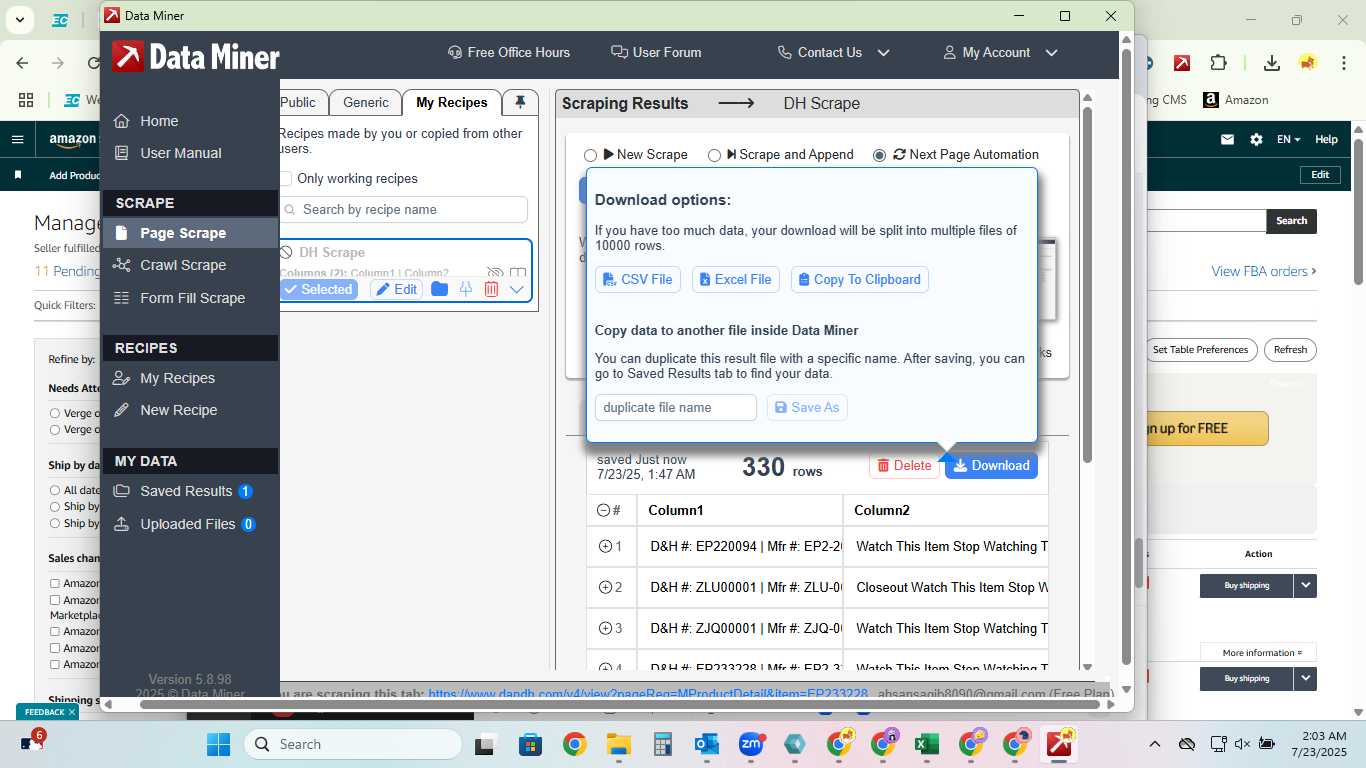Open Excel from the taskbar

tap(926, 744)
